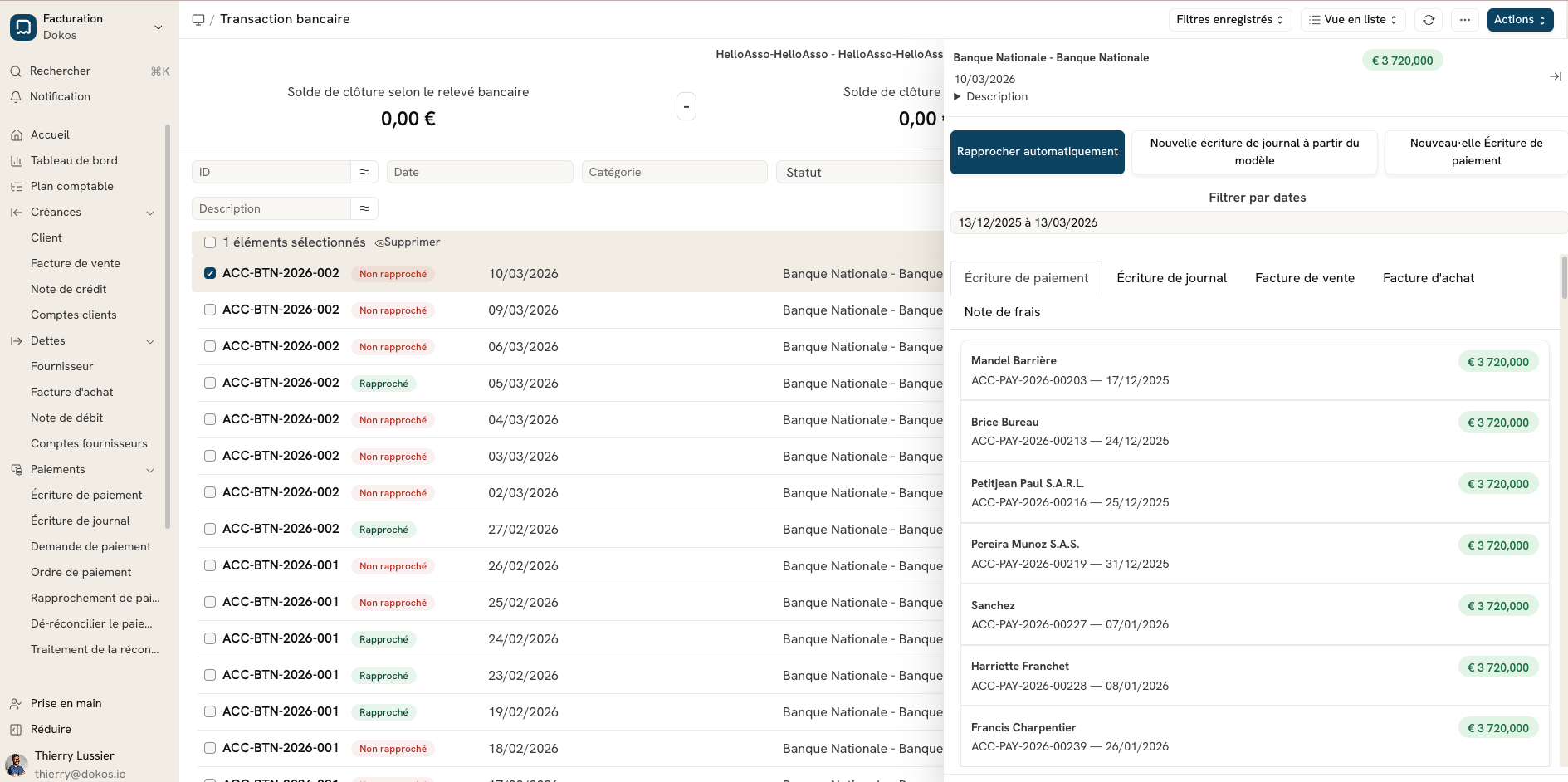Open the Actions button menu
The width and height of the screenshot is (1568, 782).
pos(1519,20)
